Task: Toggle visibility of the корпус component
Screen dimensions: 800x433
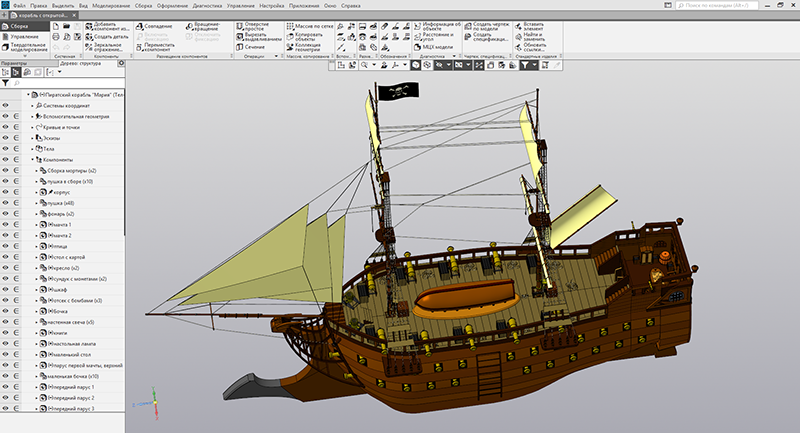Action: click(x=6, y=192)
